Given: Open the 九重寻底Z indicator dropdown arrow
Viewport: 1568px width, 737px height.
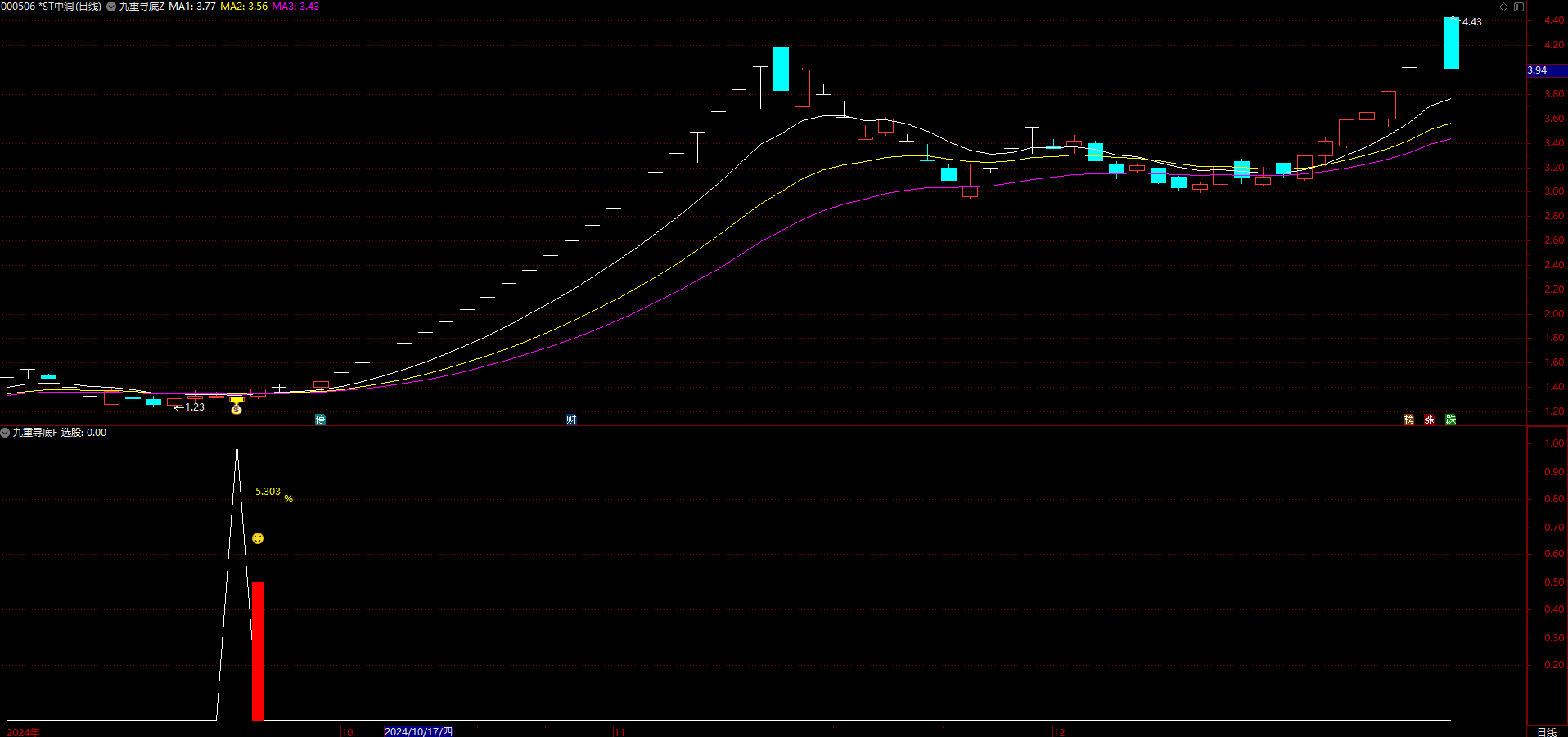Looking at the screenshot, I should click(x=111, y=7).
